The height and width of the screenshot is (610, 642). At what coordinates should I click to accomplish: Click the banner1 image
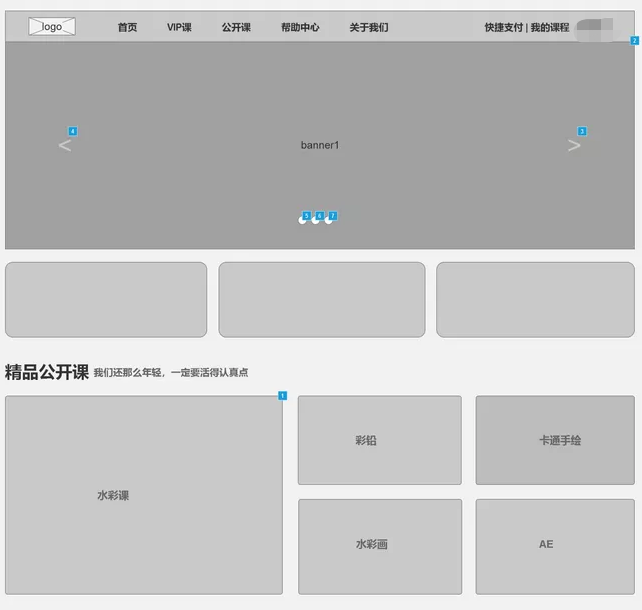320,145
